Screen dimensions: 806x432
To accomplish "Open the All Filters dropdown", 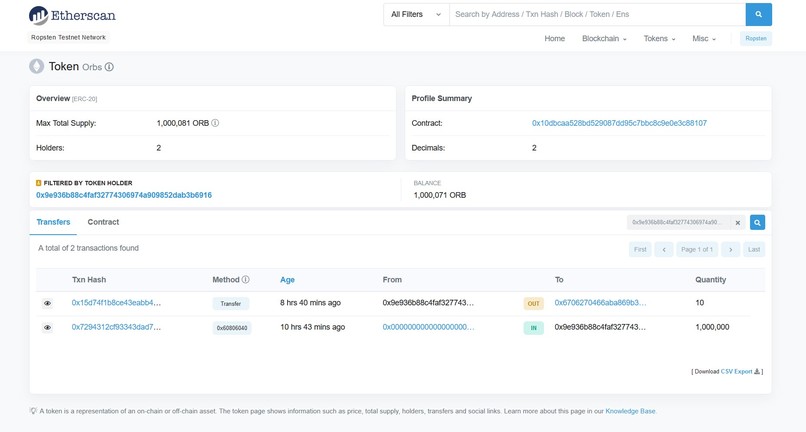I will 416,14.
